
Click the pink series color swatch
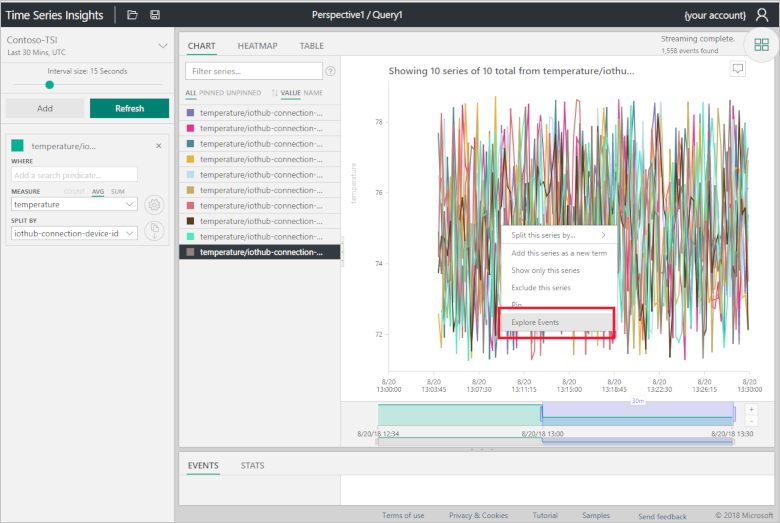pos(190,128)
